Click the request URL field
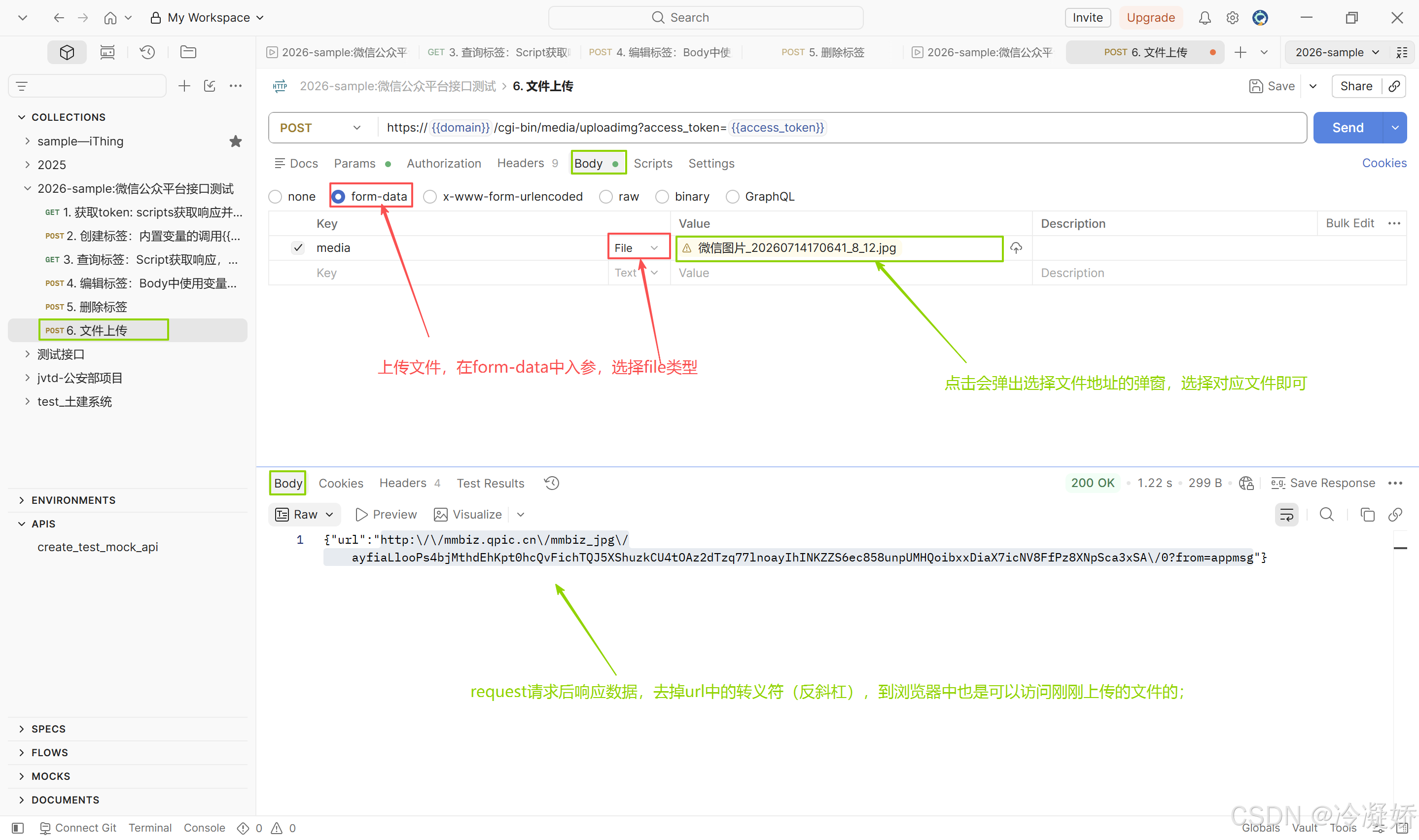Viewport: 1419px width, 840px height. [841, 128]
